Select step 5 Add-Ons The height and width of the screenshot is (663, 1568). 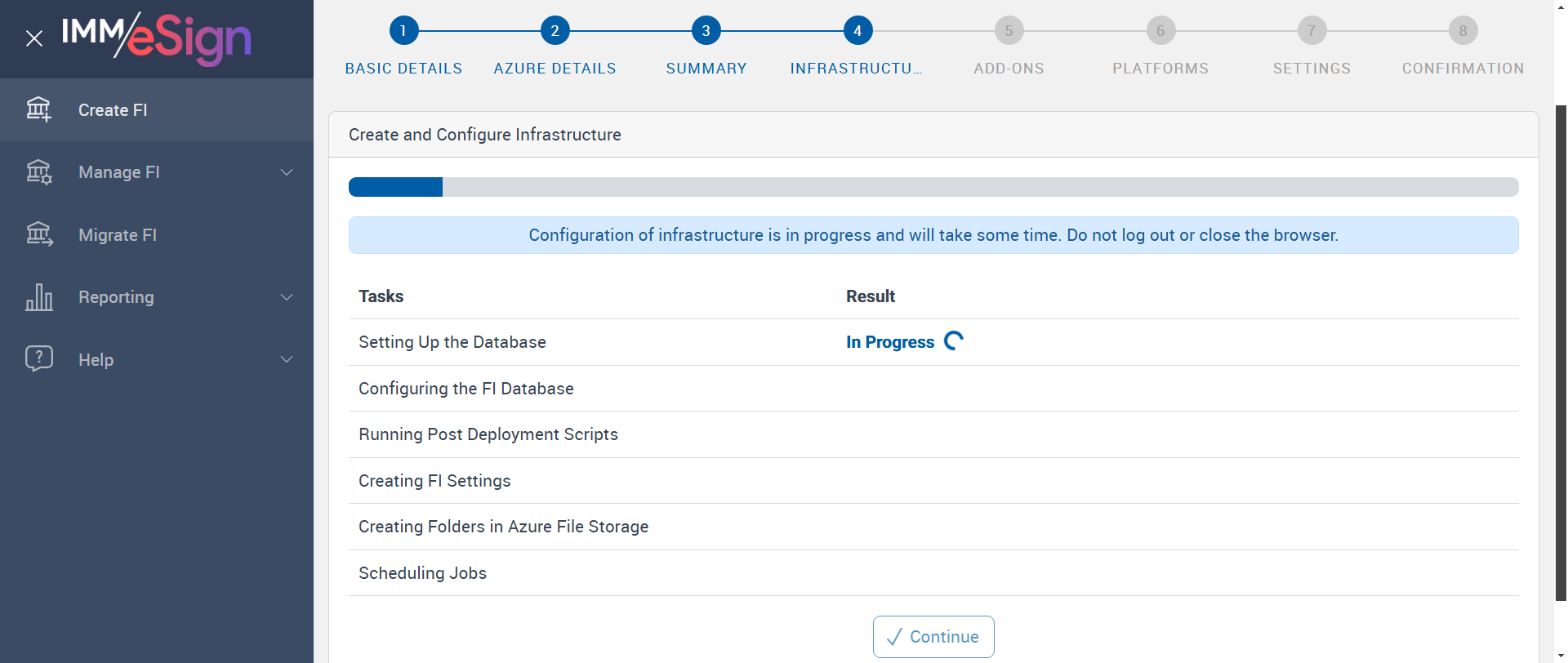click(1009, 31)
